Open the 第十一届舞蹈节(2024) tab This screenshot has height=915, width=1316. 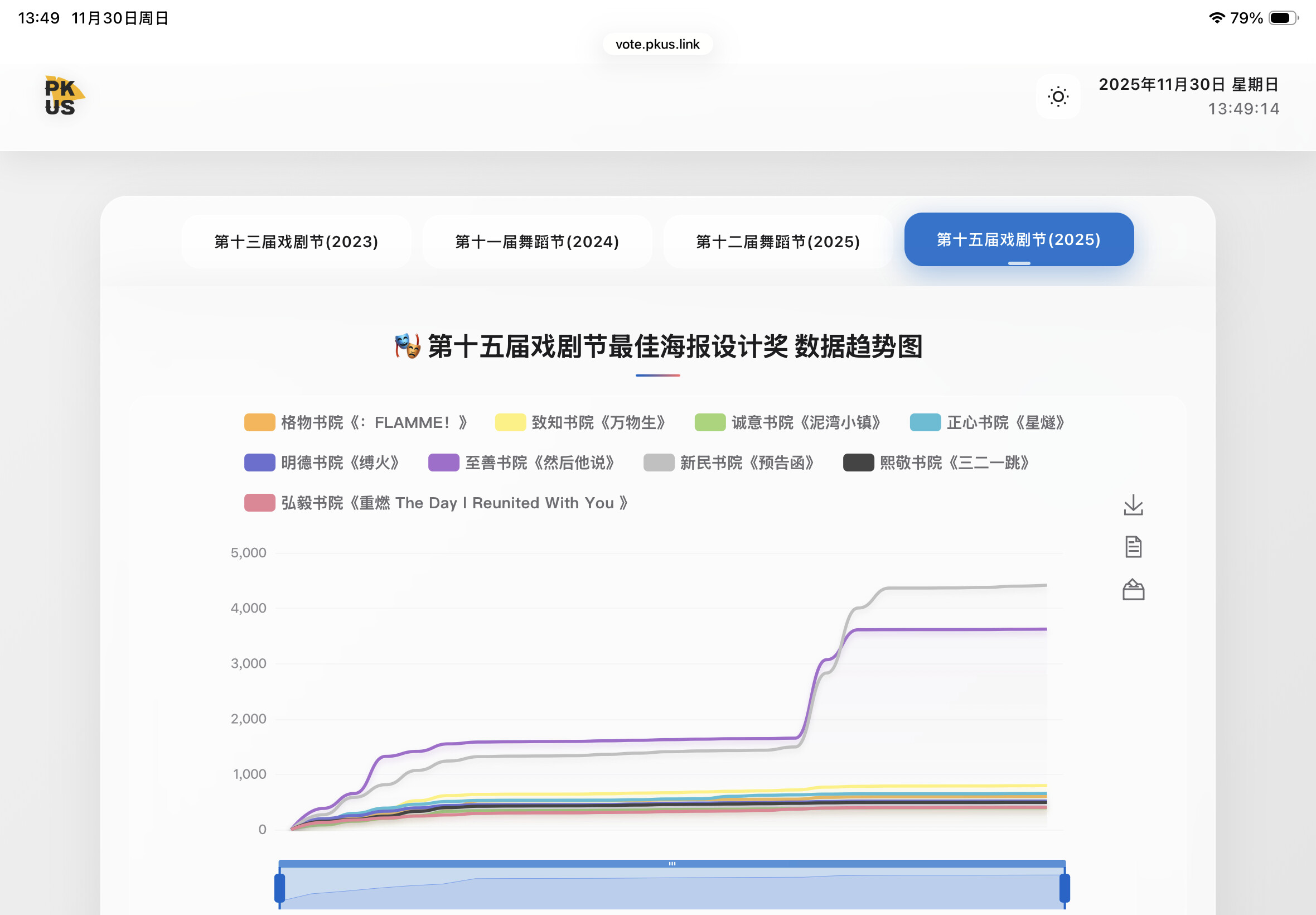pos(537,242)
